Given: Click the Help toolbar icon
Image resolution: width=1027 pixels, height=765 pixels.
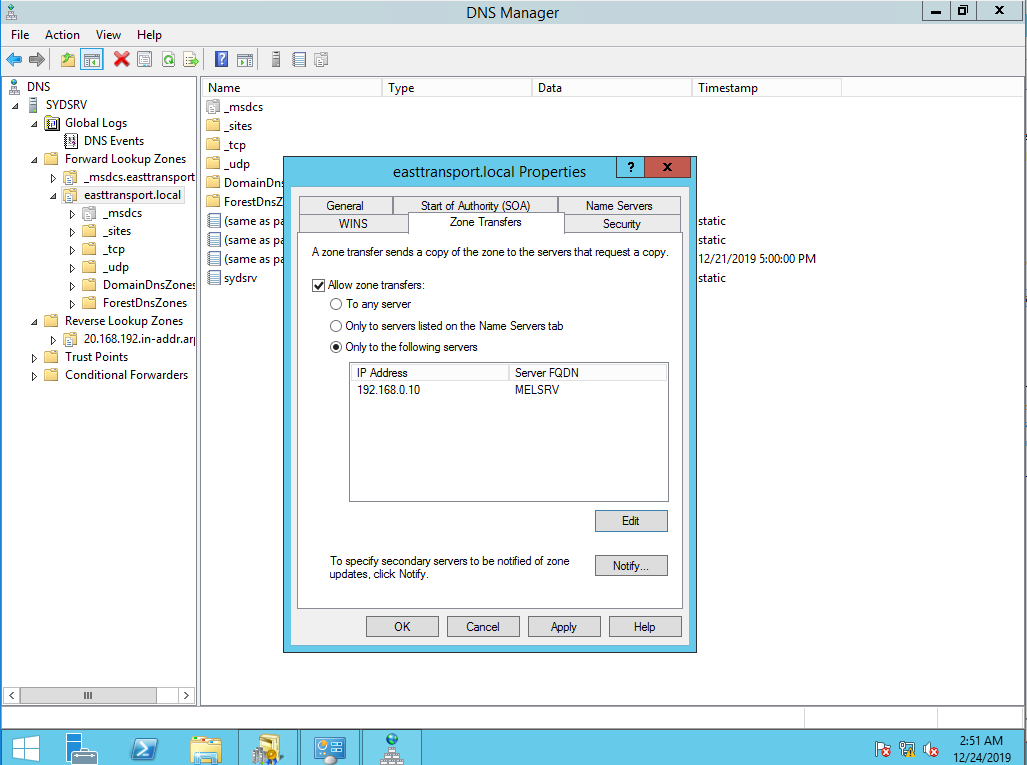Looking at the screenshot, I should coord(221,59).
